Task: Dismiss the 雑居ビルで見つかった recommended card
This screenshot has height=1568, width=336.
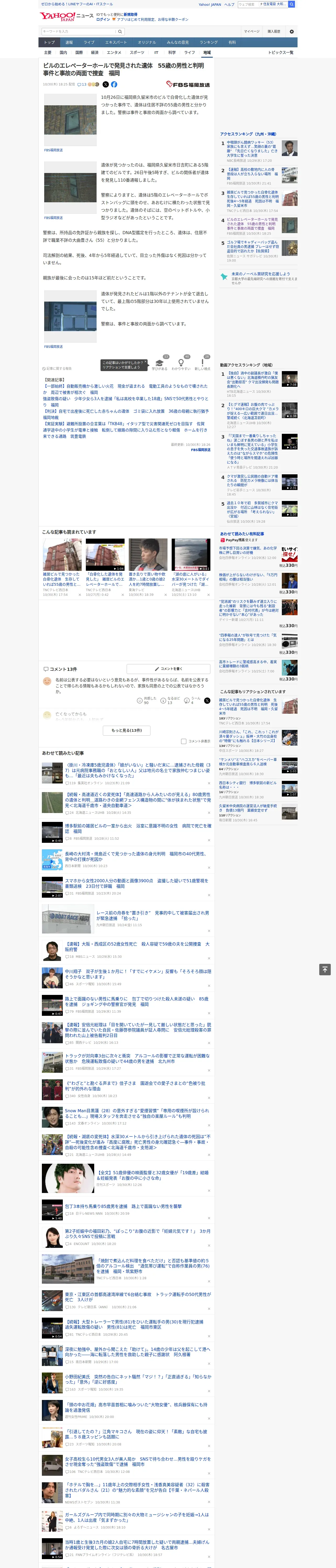Action: click(x=80, y=595)
